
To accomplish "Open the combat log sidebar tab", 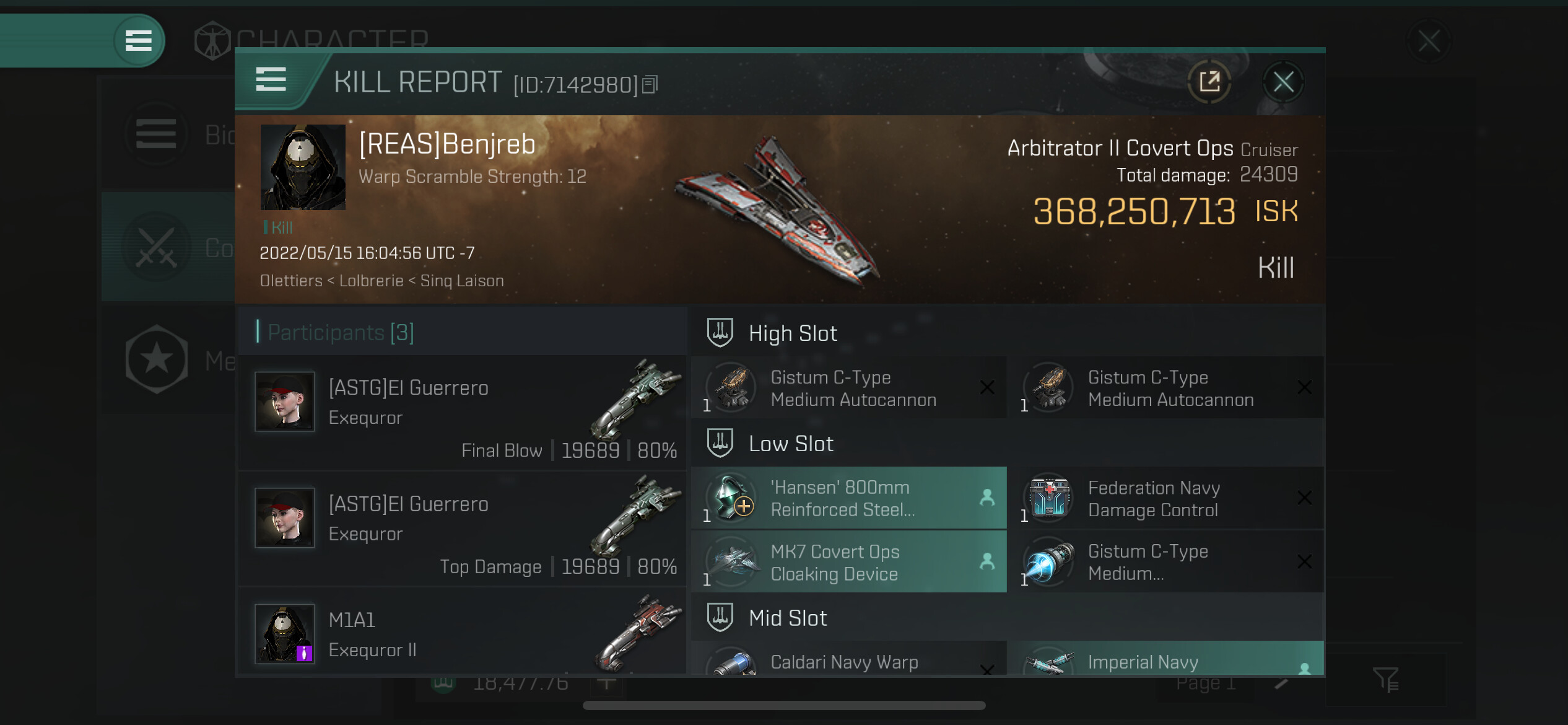I will [168, 247].
